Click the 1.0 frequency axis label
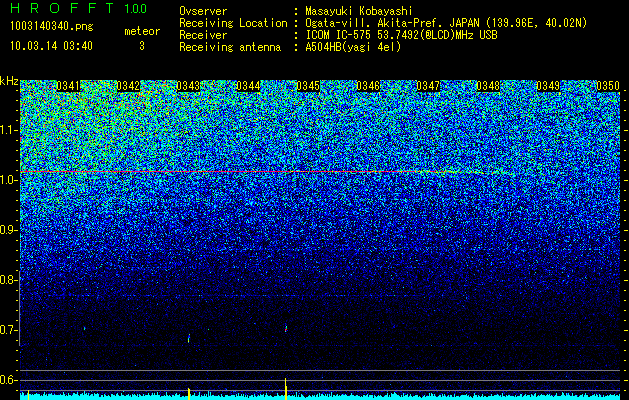Screen dimensions: 629x400 (x=8, y=180)
